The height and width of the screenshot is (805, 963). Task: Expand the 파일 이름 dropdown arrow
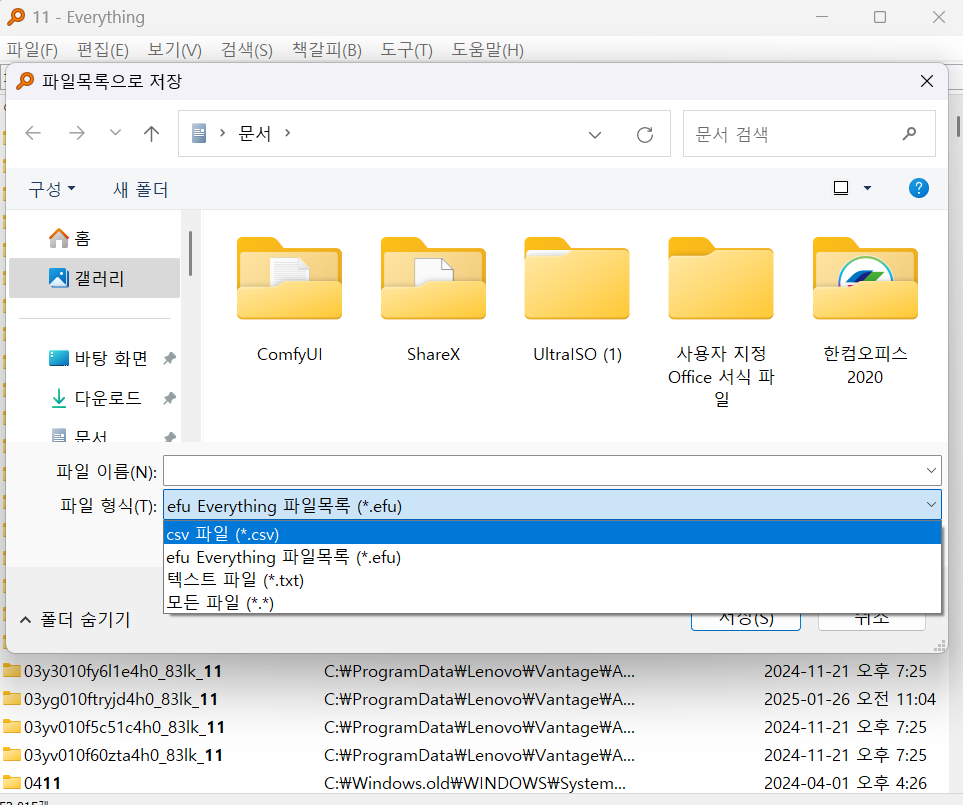[931, 471]
